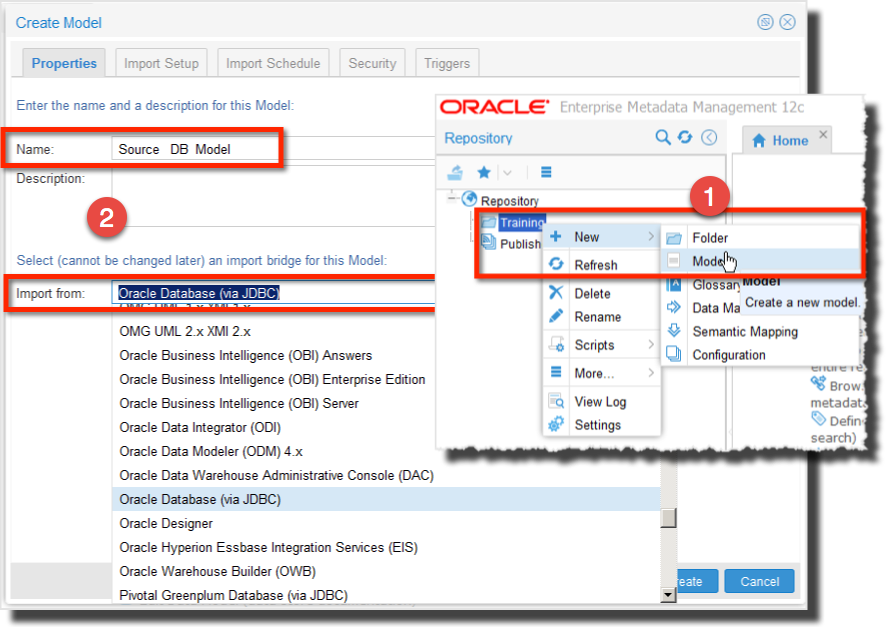Click the Repository refresh arrows icon
The width and height of the screenshot is (886, 627).
[x=685, y=137]
